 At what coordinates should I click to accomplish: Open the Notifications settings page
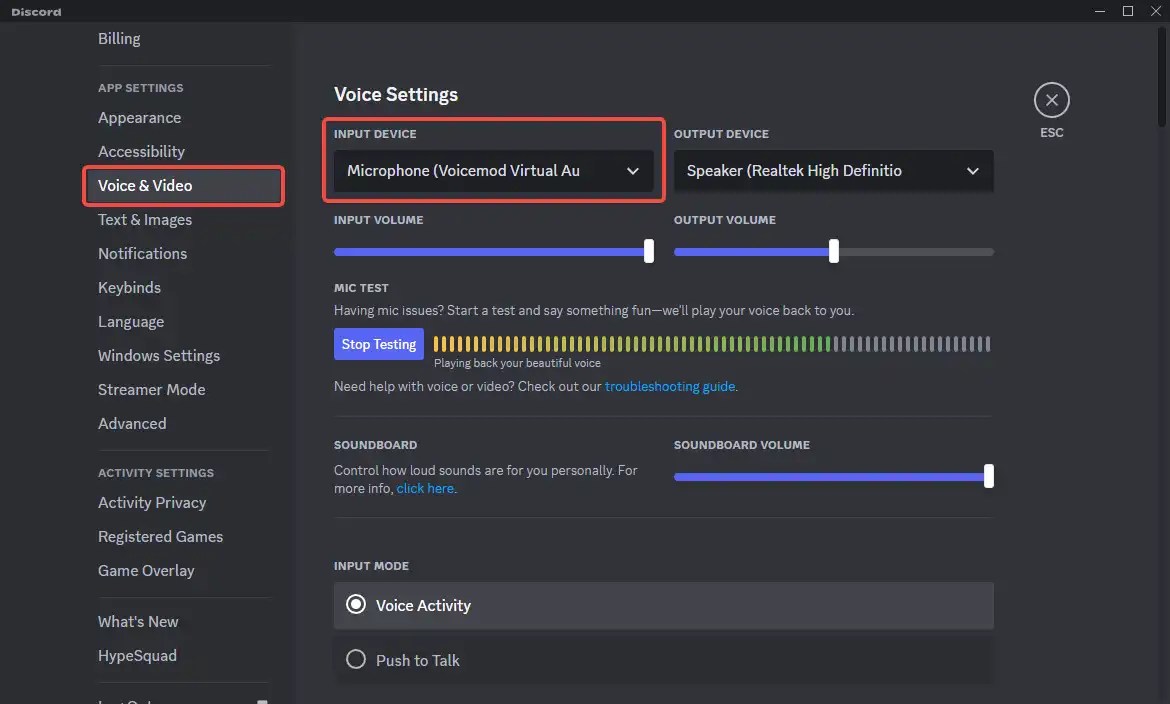(142, 253)
